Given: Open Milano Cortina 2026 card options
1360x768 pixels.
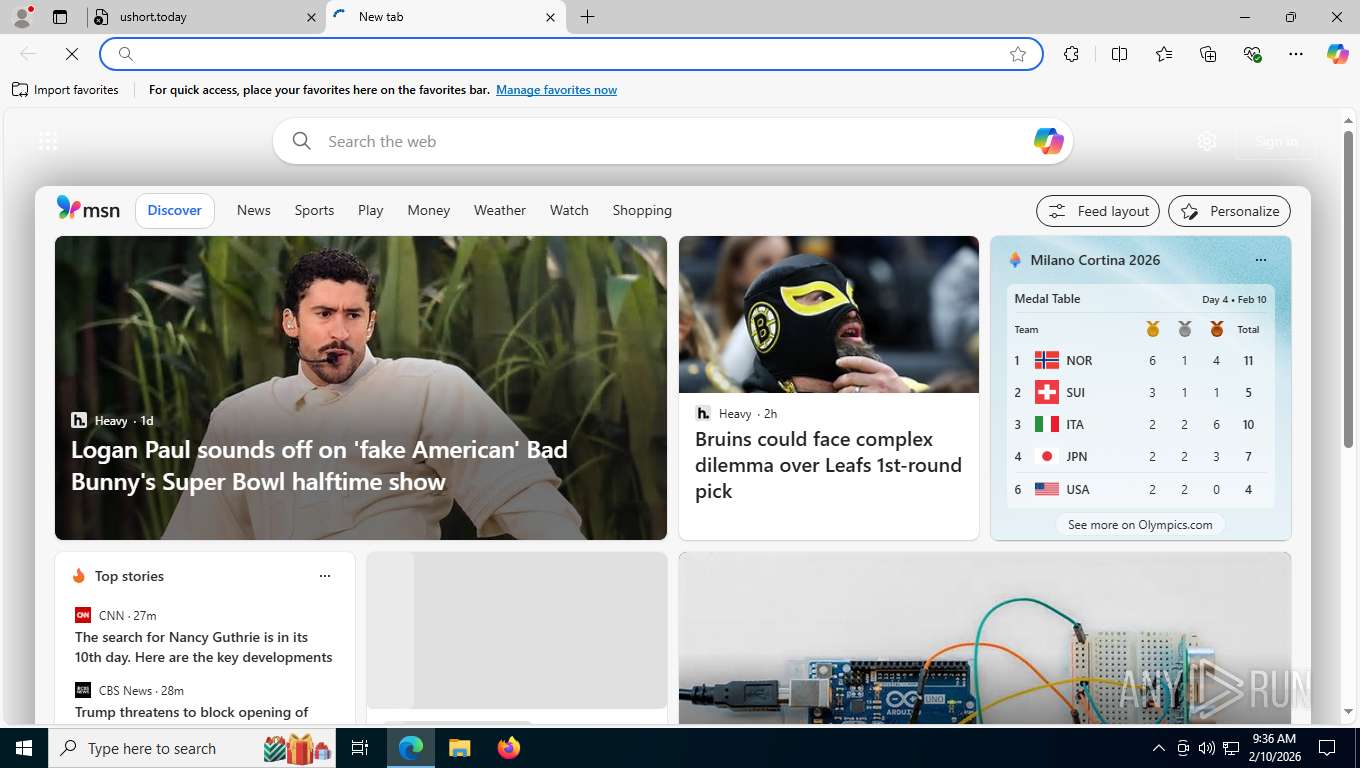Looking at the screenshot, I should (1260, 260).
